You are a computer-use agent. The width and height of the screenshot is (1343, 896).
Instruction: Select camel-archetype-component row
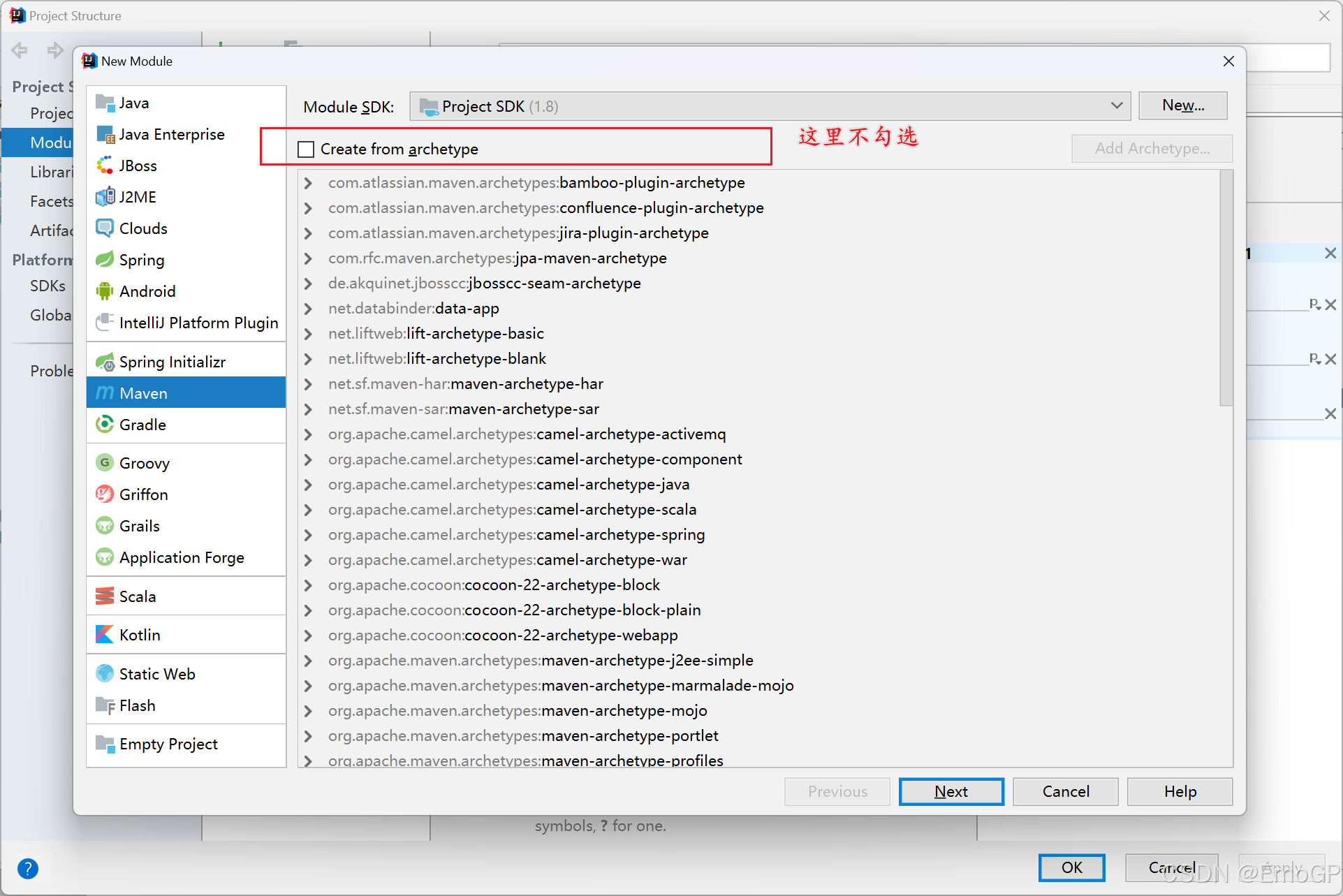pyautogui.click(x=758, y=460)
